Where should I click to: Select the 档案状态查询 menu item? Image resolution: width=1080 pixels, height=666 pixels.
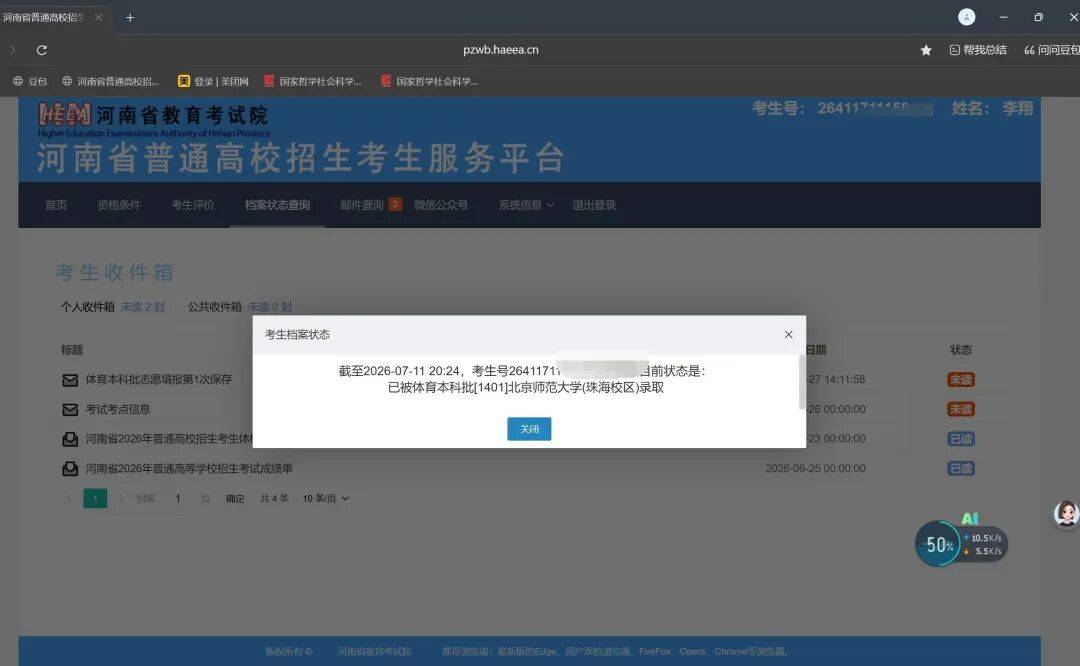277,205
